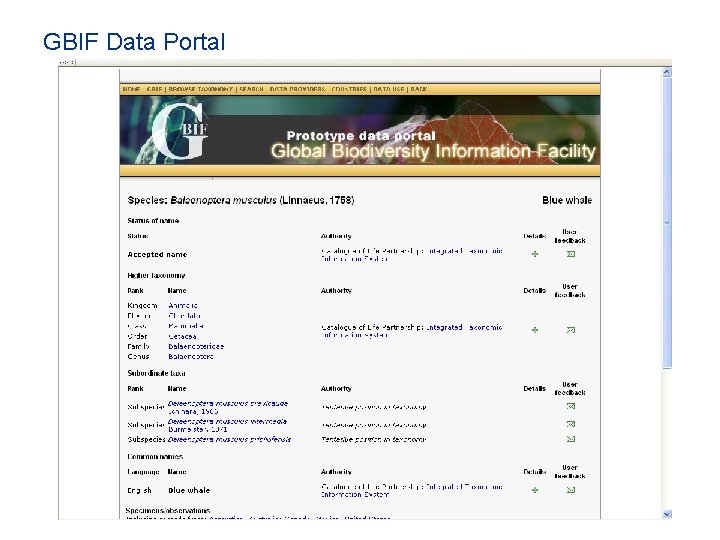Click the 'Common names' section label
720x540 pixels.
pos(155,456)
